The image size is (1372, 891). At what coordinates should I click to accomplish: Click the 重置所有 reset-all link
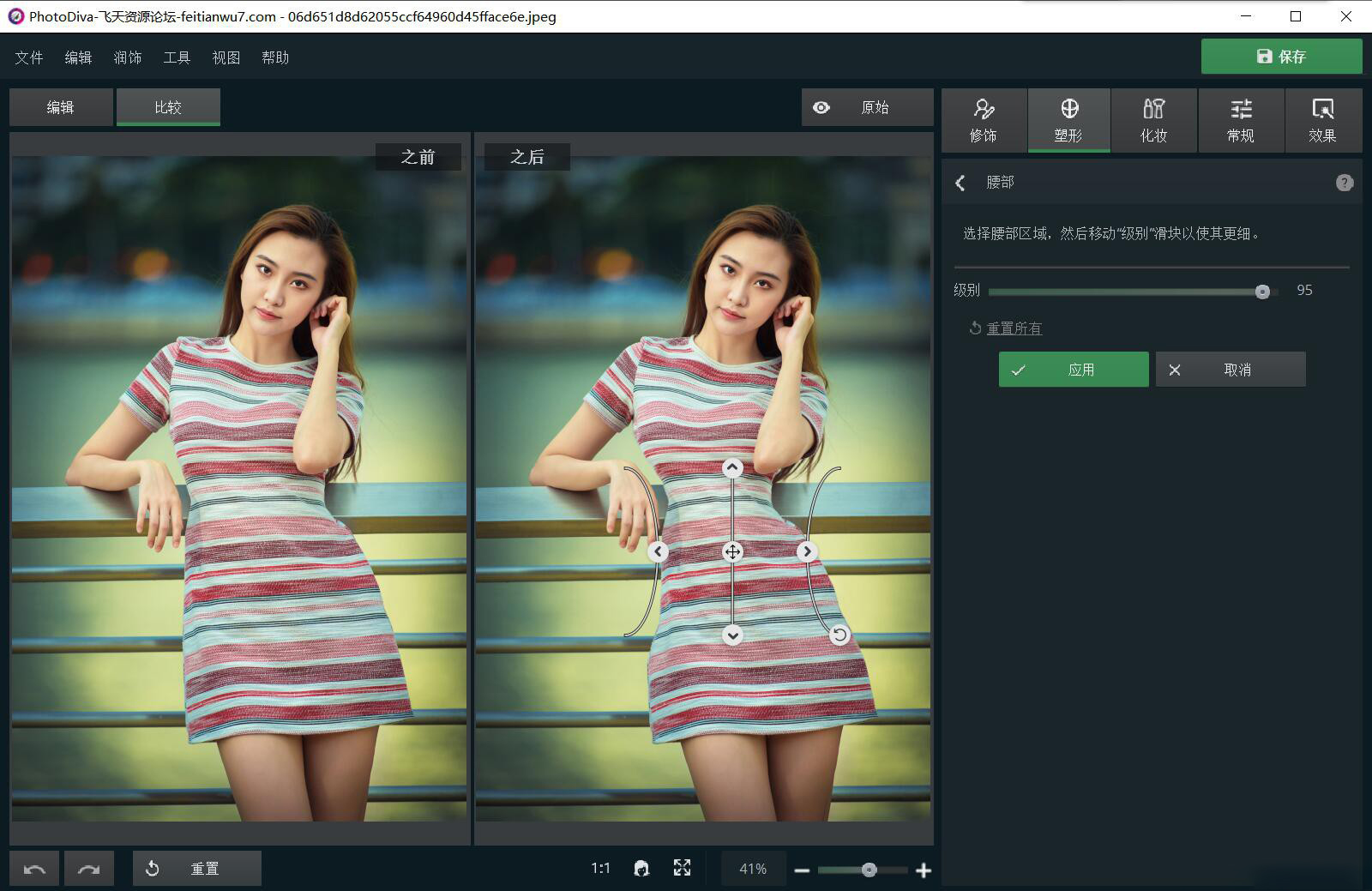tap(1014, 328)
